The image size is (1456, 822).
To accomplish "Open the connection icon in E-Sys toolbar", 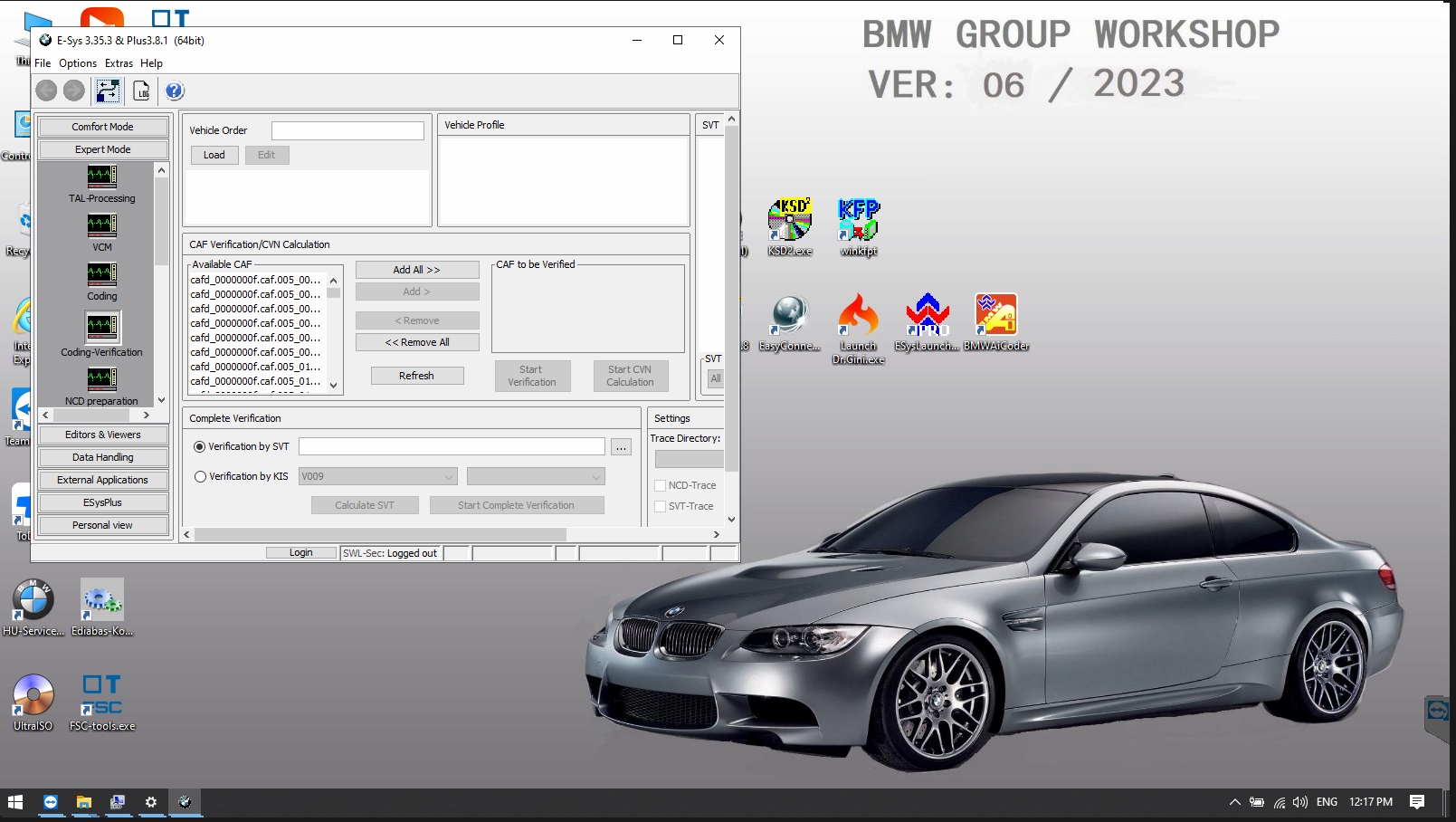I will pyautogui.click(x=108, y=91).
